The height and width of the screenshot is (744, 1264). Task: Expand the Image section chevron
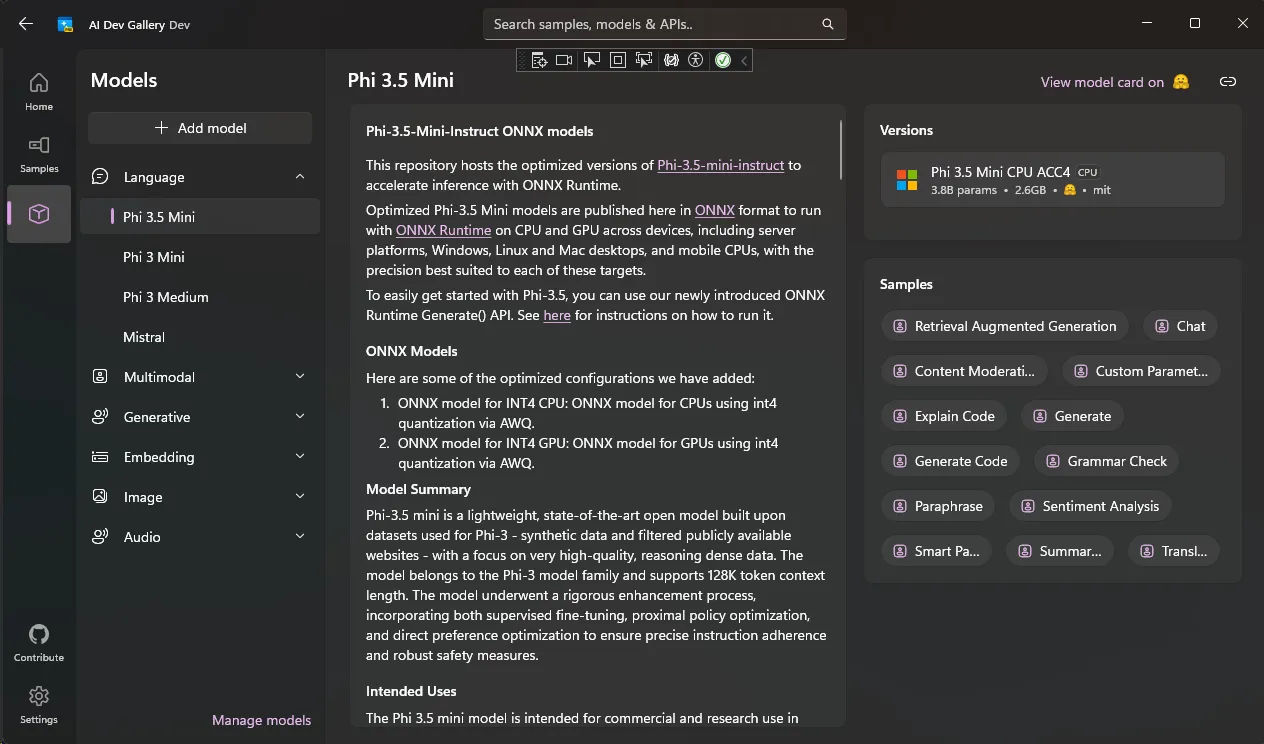300,497
